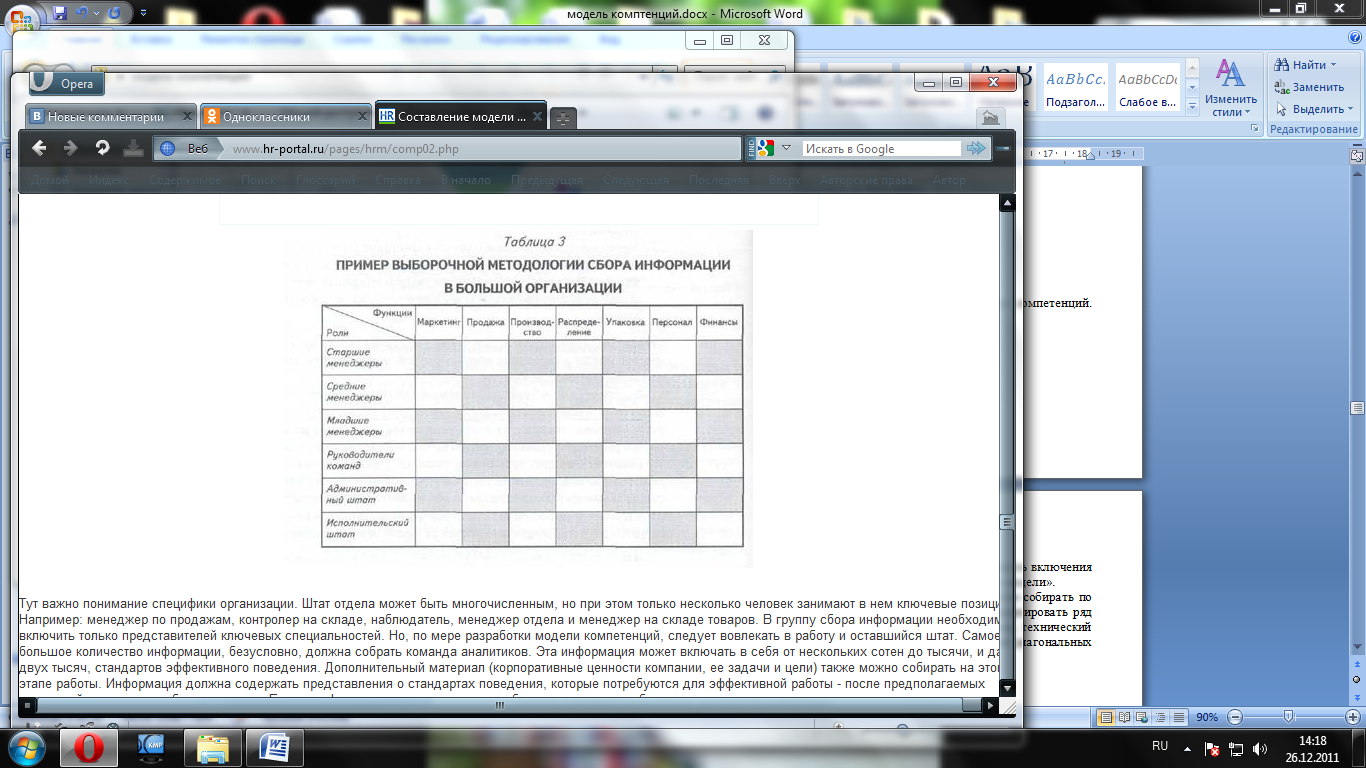Open the Изменить стили dropdown
1366x768 pixels.
pos(1231,88)
